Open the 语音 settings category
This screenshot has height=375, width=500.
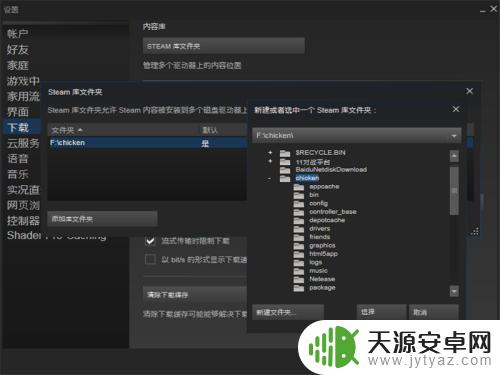coord(18,158)
